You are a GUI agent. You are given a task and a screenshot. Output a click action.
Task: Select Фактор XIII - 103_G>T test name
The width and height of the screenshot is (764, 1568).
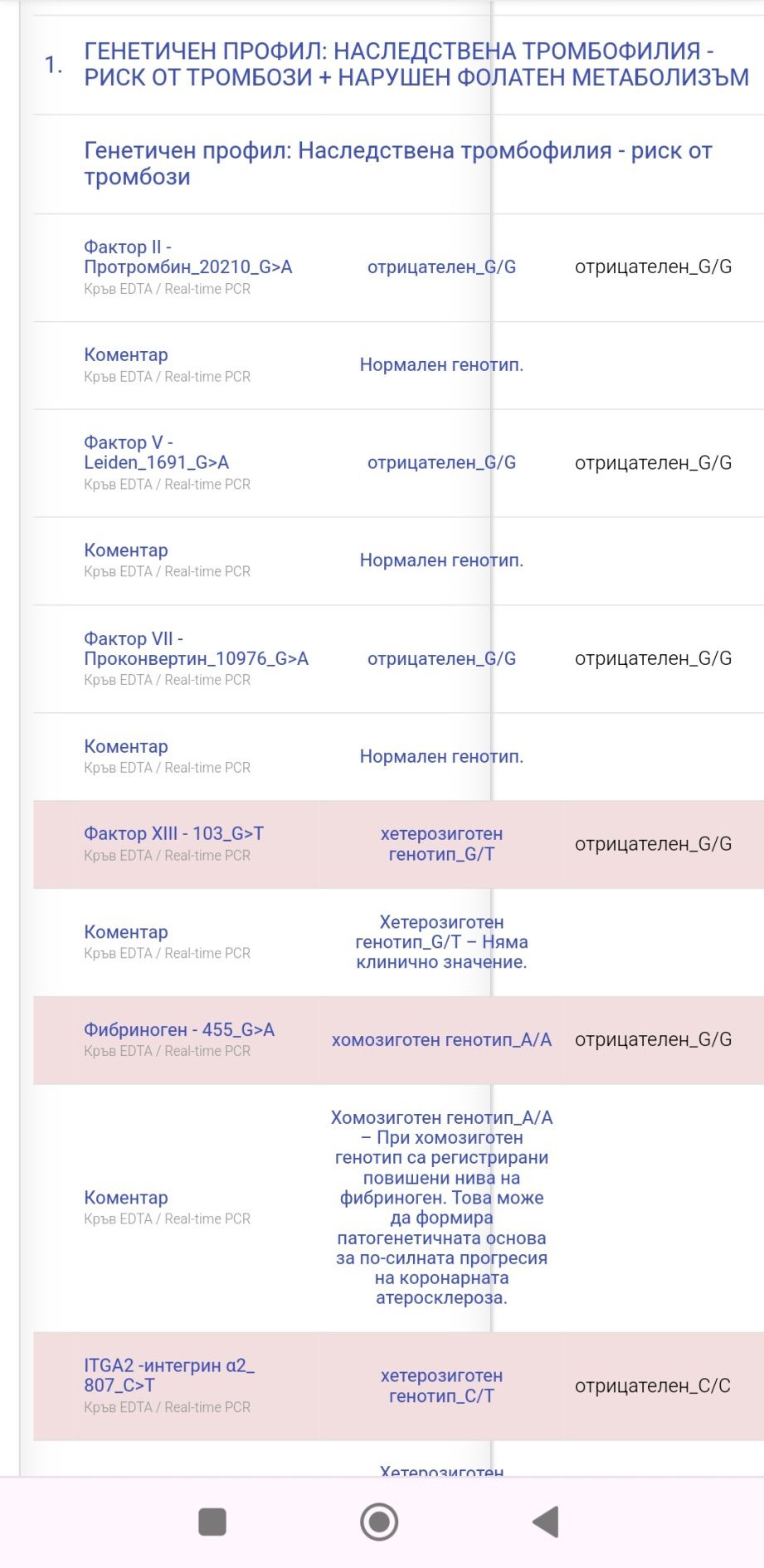coord(173,833)
